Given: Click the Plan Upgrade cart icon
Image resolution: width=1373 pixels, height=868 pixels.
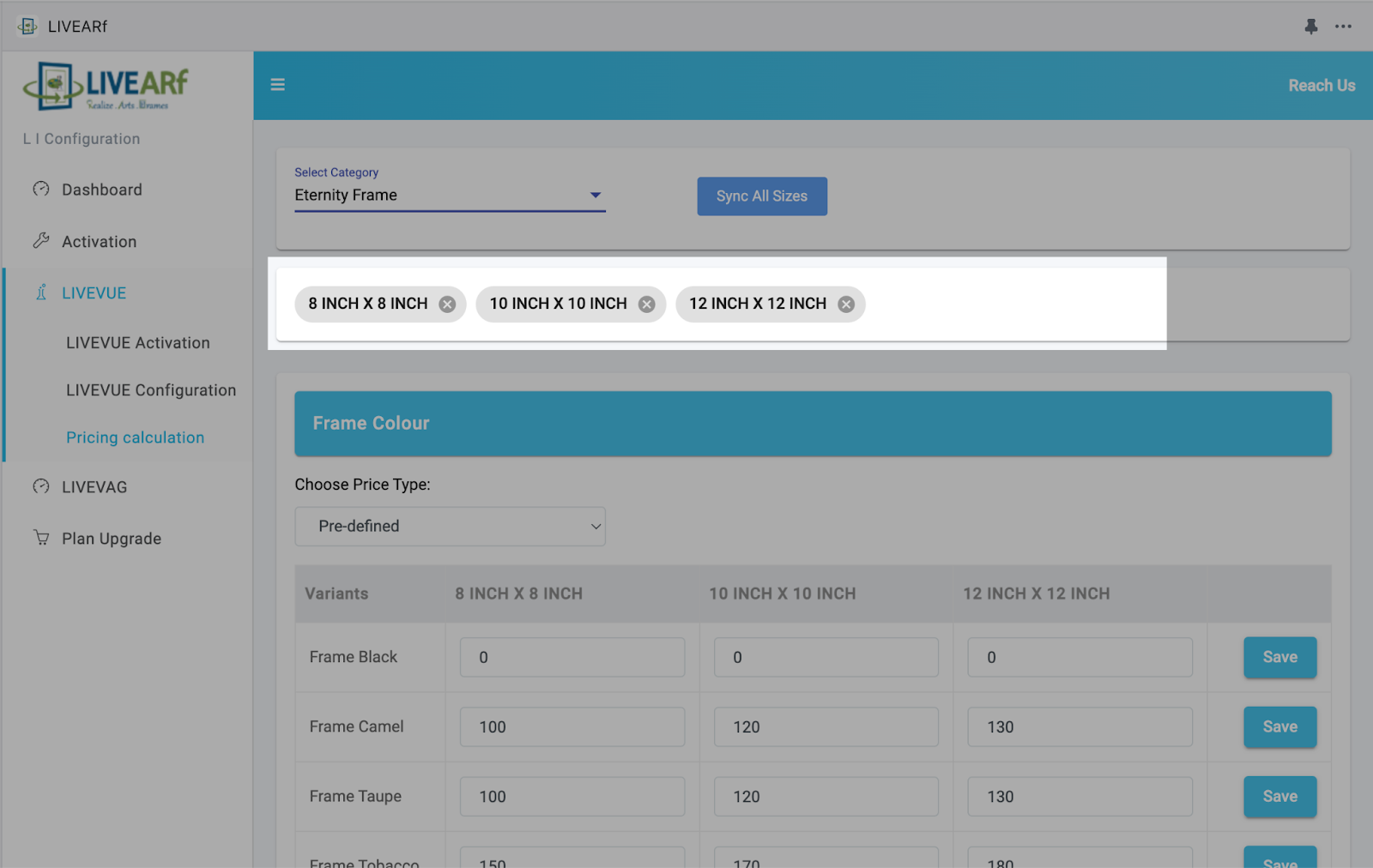Looking at the screenshot, I should coord(41,538).
